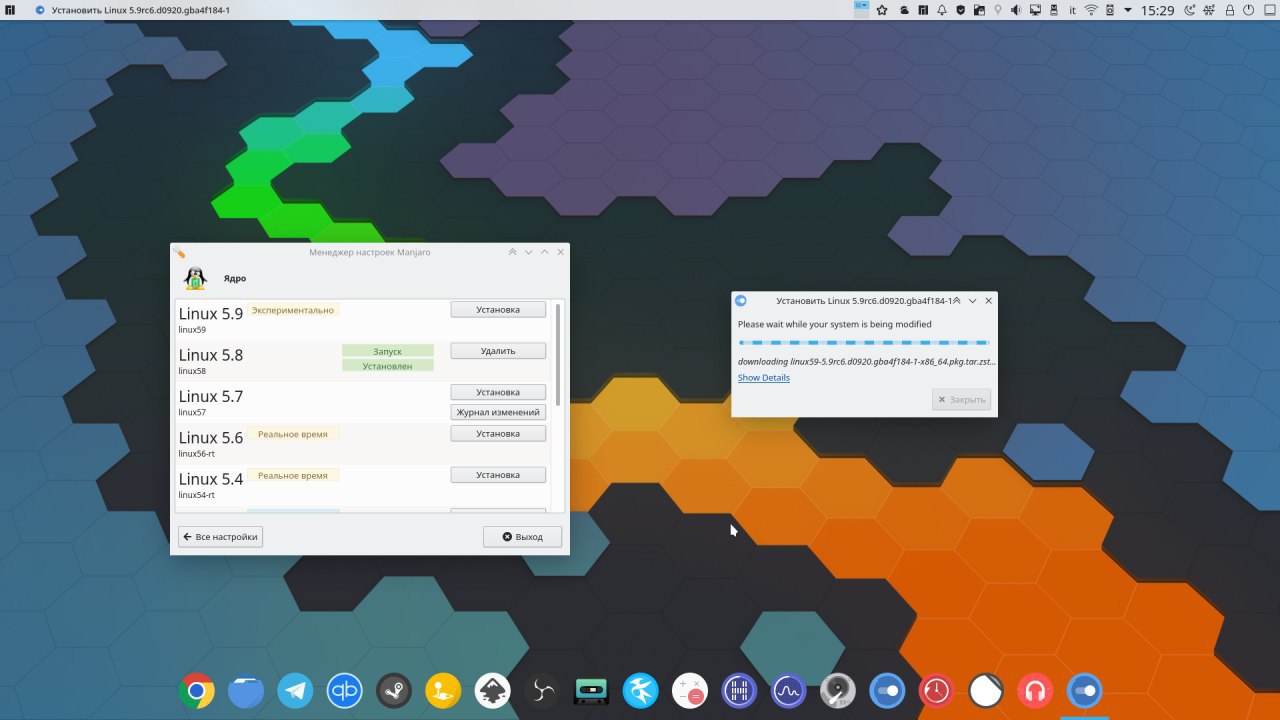This screenshot has height=720, width=1280.
Task: Click the downloading linux59 package status text
Action: tap(867, 361)
